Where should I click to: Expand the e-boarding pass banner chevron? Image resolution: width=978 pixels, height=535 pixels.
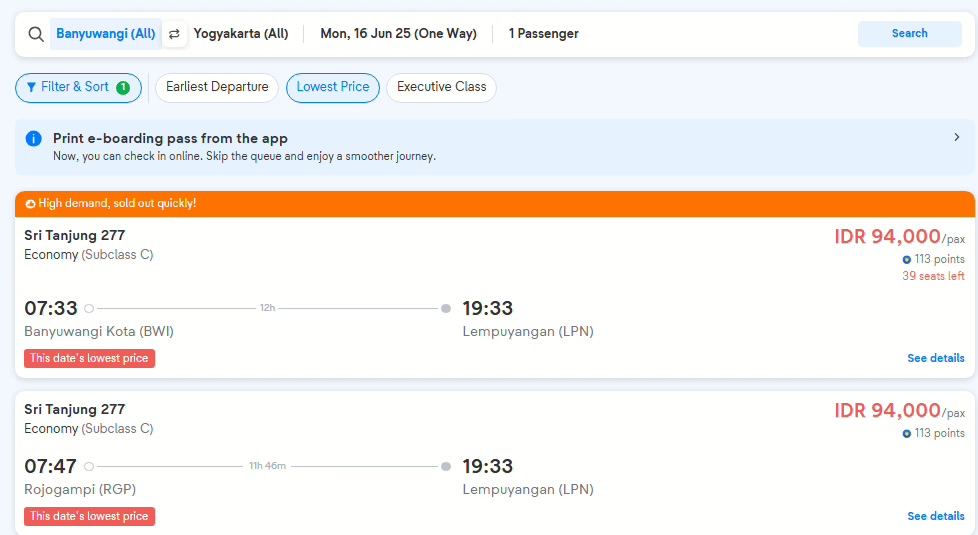957,137
